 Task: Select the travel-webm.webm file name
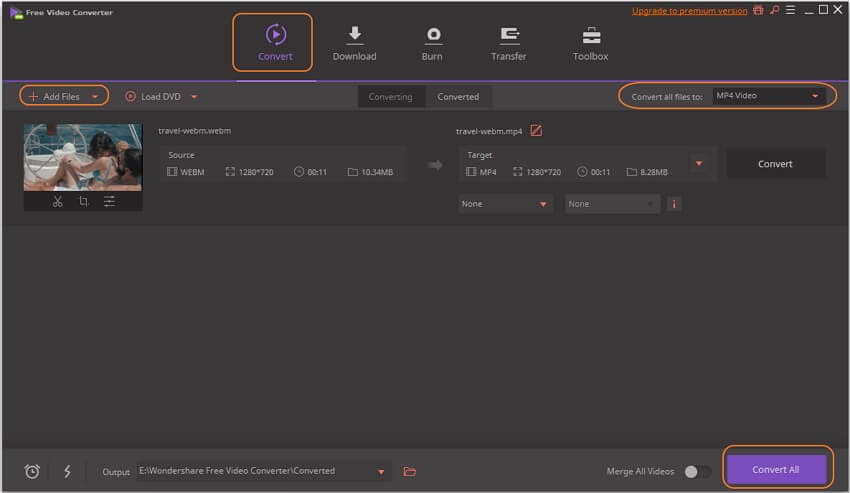[195, 131]
